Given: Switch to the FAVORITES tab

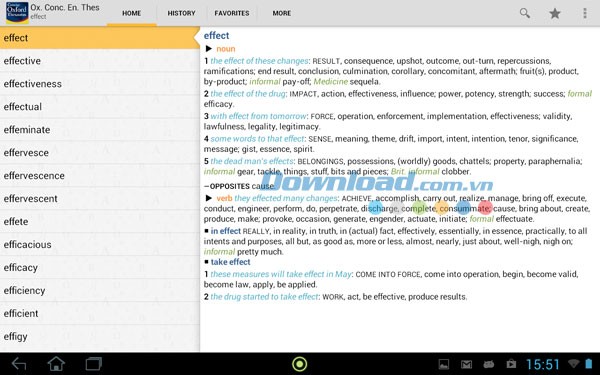Looking at the screenshot, I should pos(232,13).
